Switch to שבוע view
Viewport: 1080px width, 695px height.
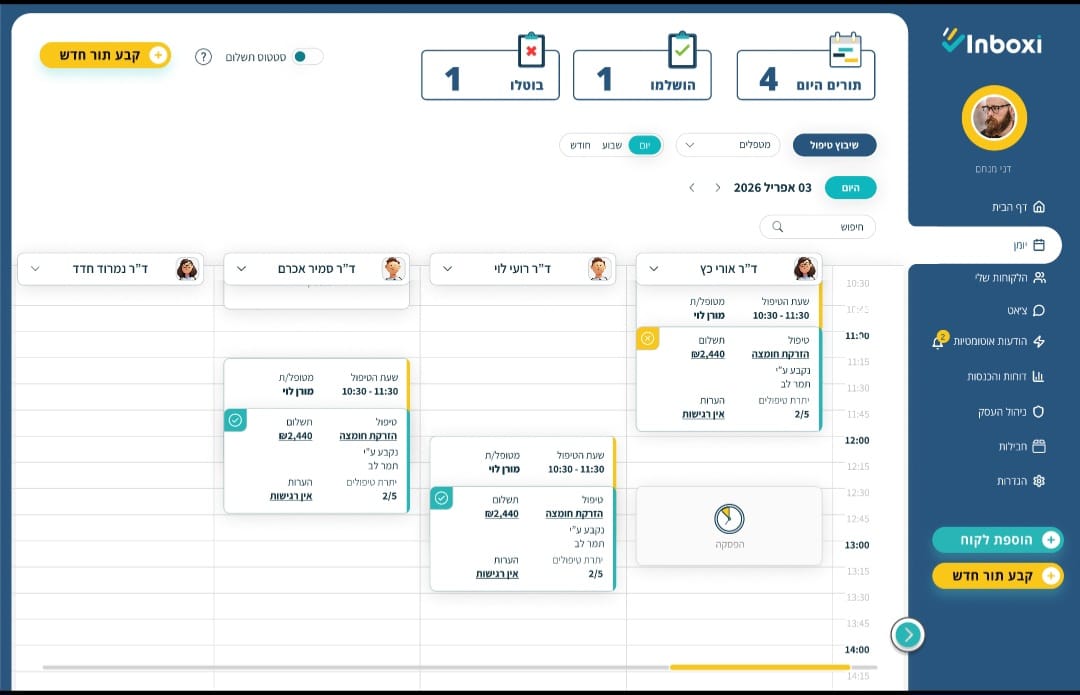[x=611, y=145]
